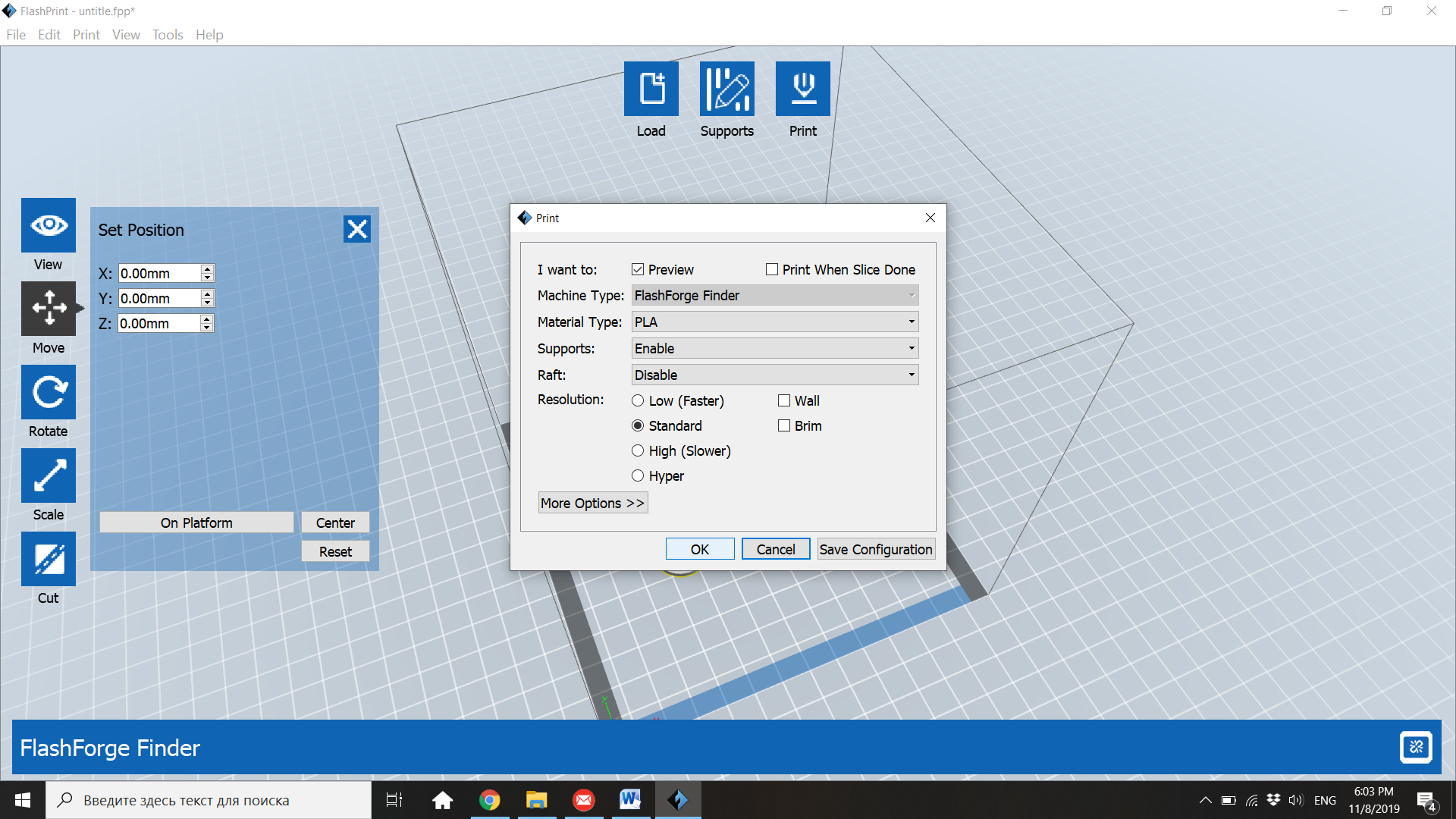Image resolution: width=1456 pixels, height=819 pixels.
Task: Open the home icon app in taskbar
Action: click(x=443, y=800)
